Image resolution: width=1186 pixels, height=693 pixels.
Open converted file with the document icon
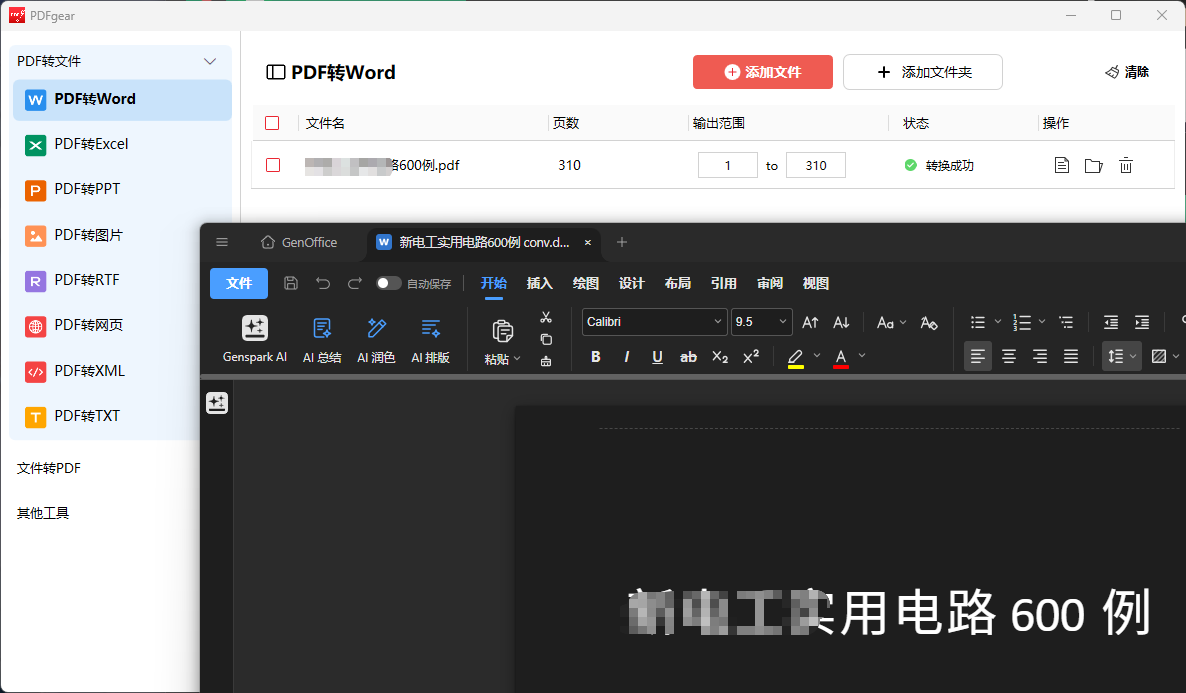pos(1062,165)
